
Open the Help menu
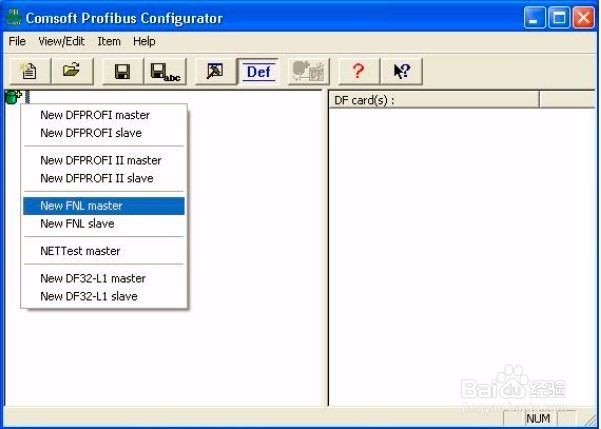(144, 41)
